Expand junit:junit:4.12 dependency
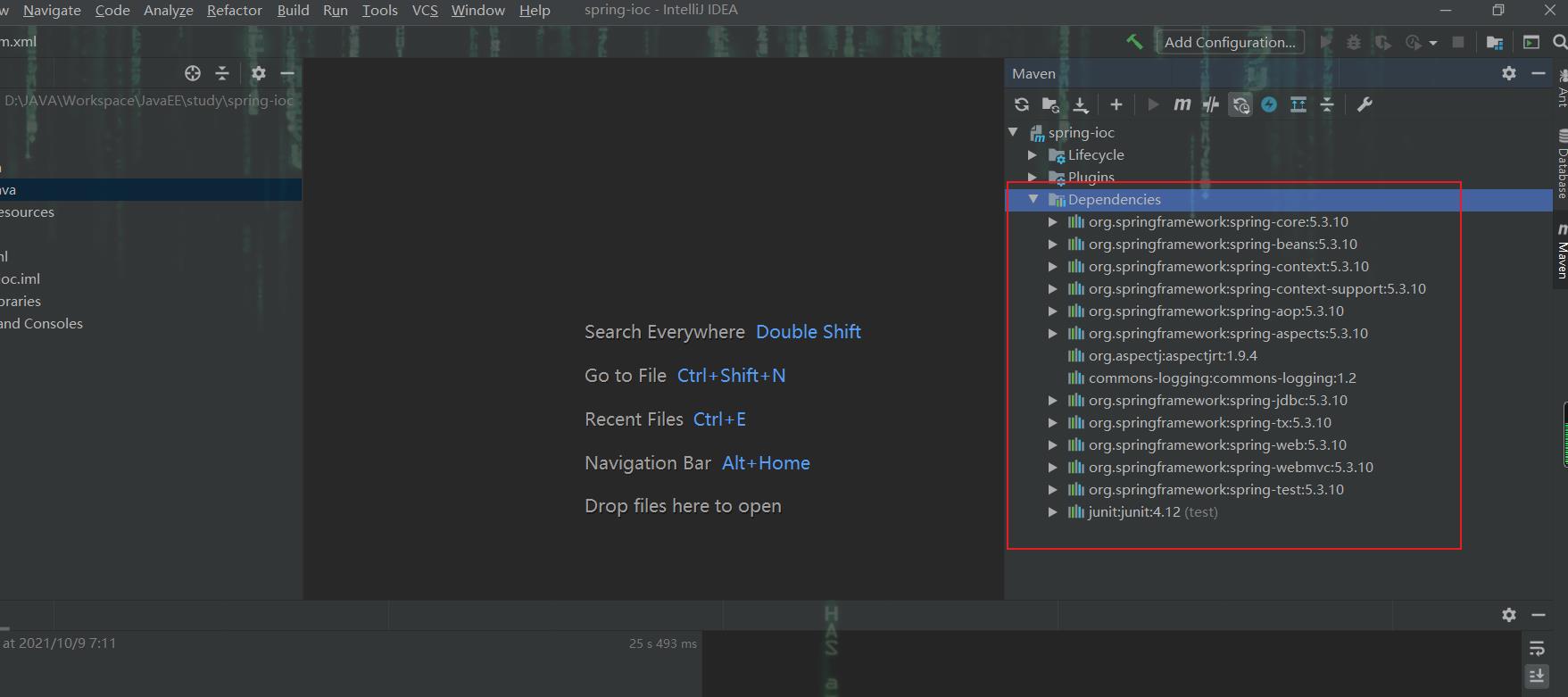The height and width of the screenshot is (697, 1568). click(1053, 511)
